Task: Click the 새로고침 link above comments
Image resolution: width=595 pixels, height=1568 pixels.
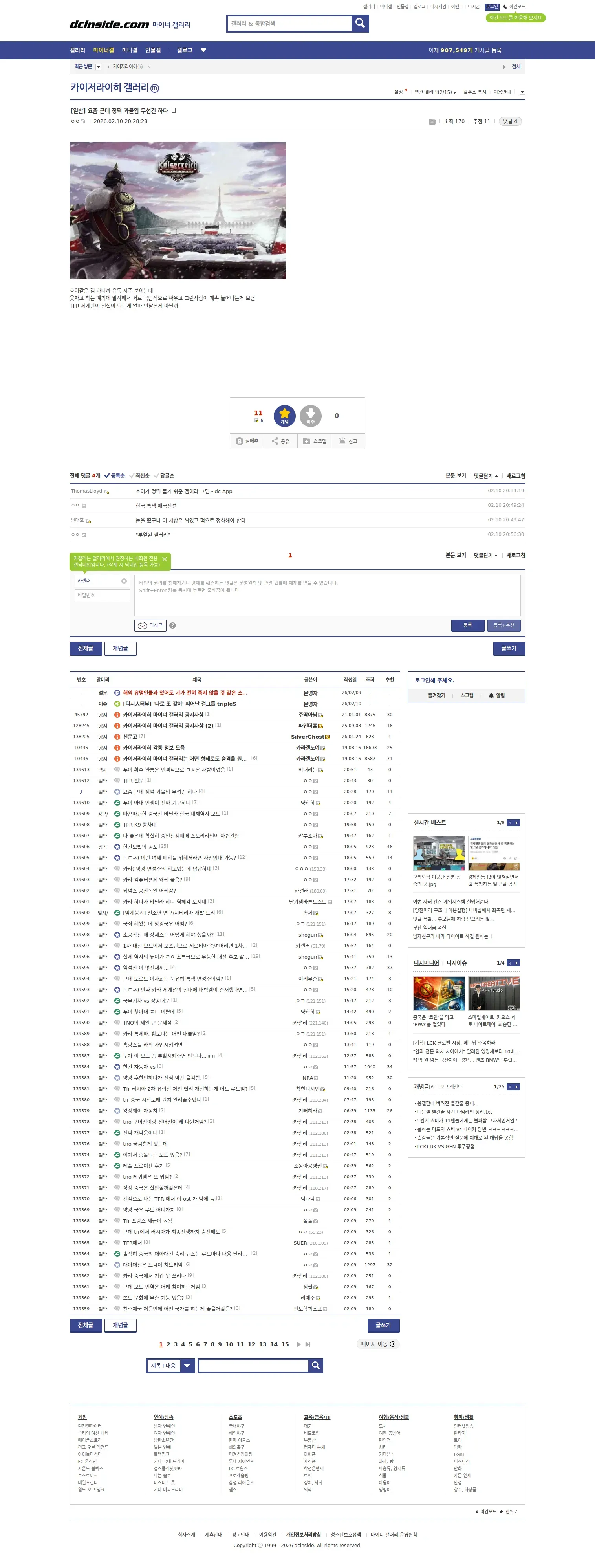Action: click(516, 475)
